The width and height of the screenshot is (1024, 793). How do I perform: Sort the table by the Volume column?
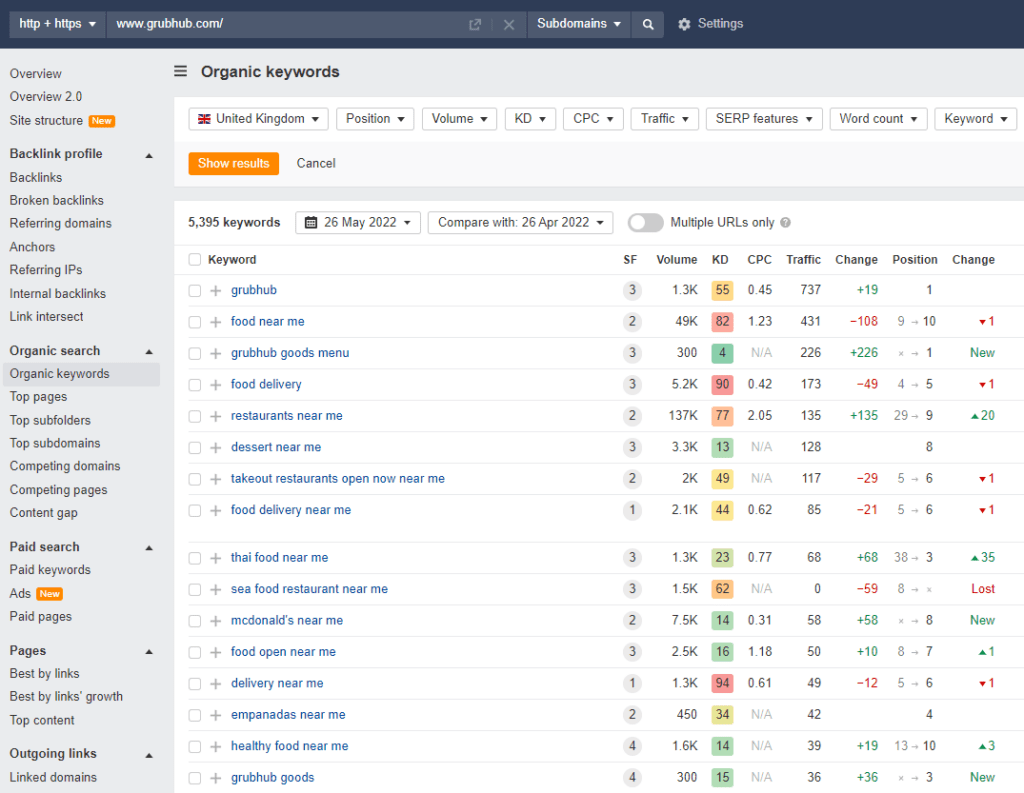pos(677,260)
